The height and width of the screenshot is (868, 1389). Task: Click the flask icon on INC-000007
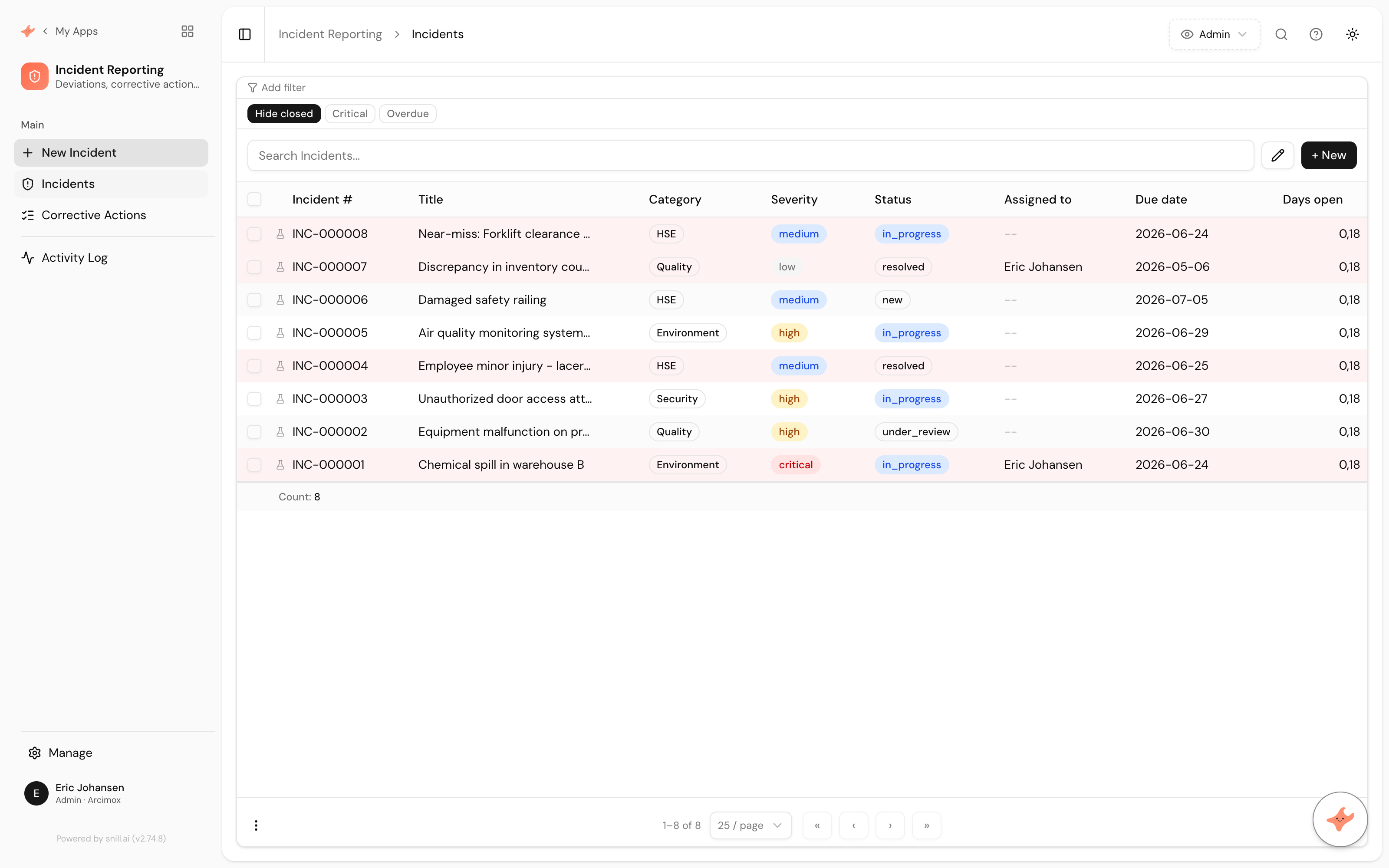pos(280,267)
